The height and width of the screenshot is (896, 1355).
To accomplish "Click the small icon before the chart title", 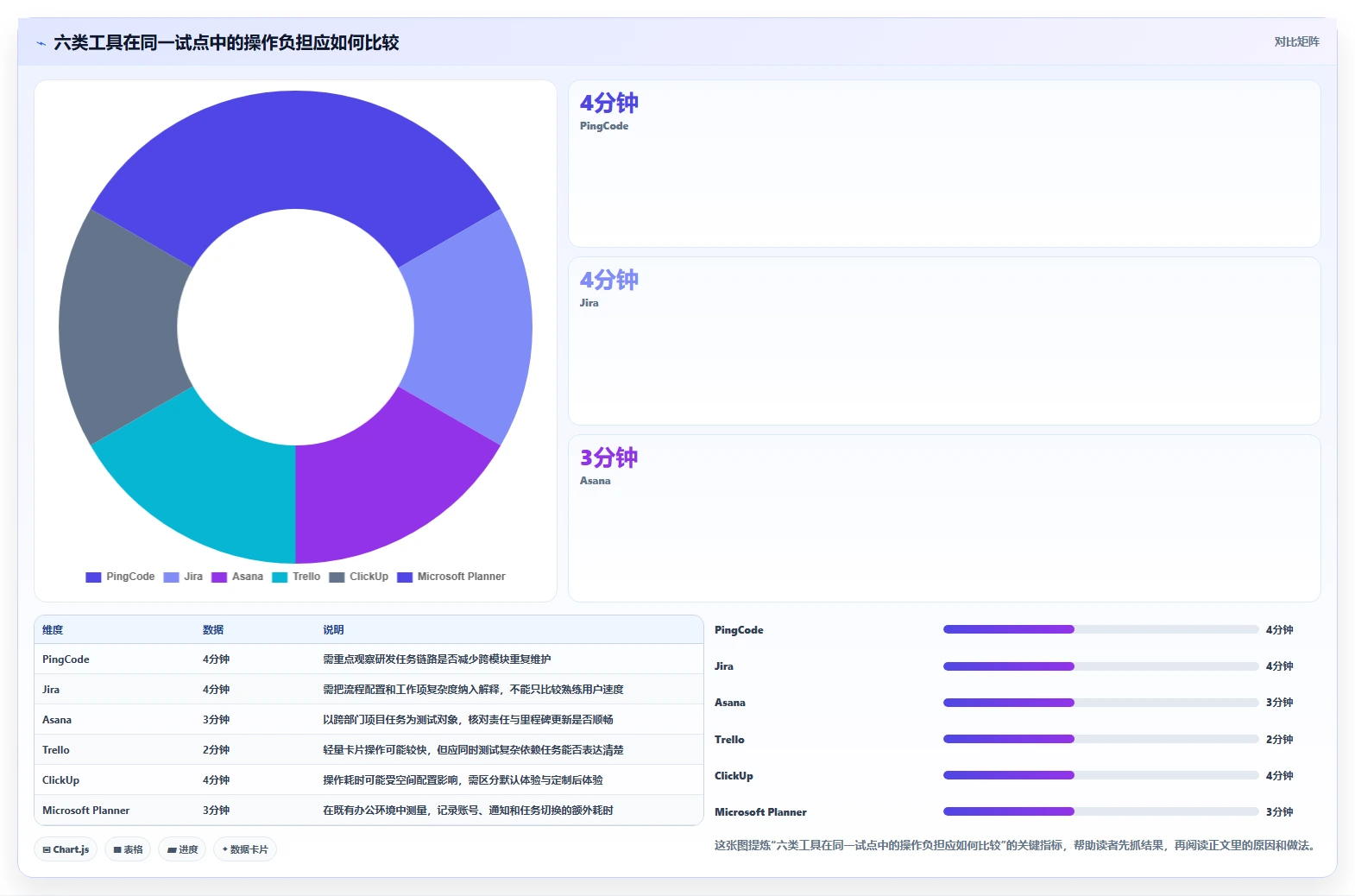I will (x=41, y=43).
